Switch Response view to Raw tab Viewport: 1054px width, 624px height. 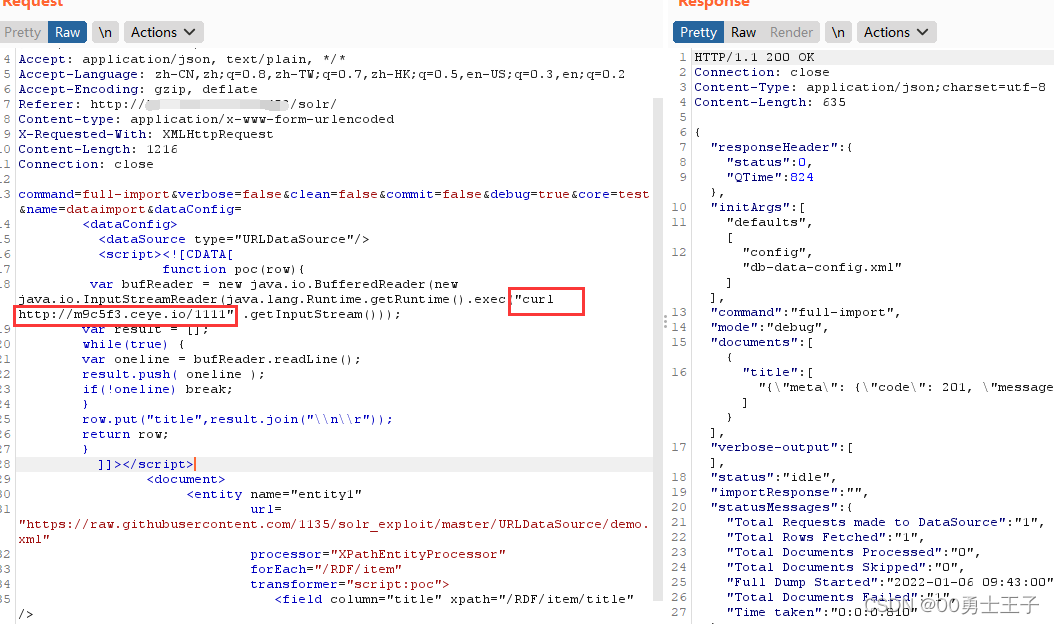point(743,32)
